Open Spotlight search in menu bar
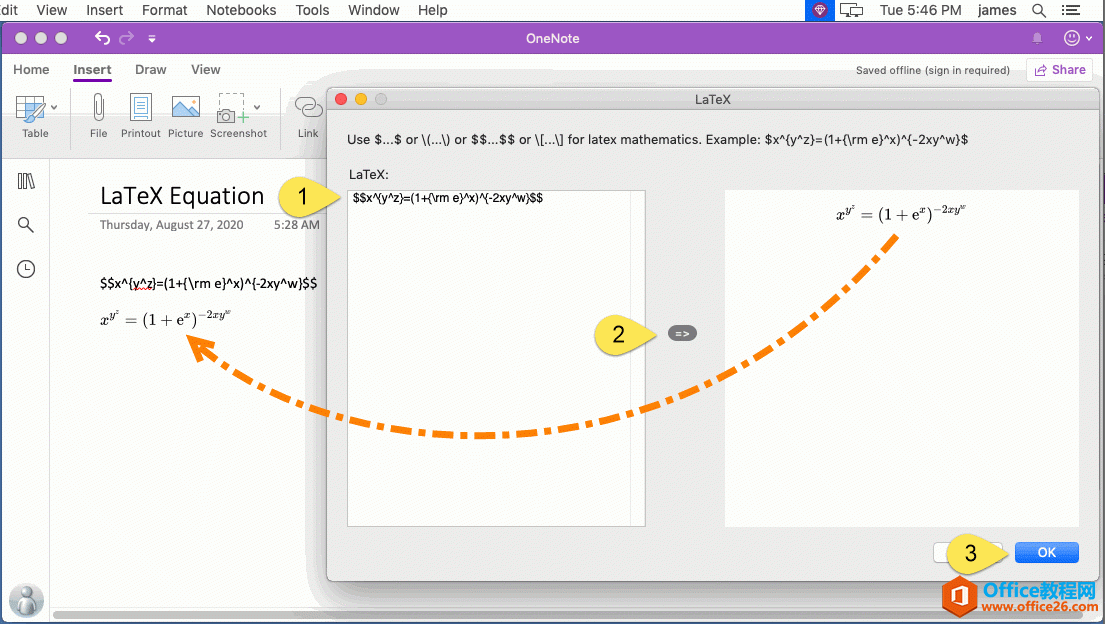Screen dimensions: 1105x624 coord(1039,10)
